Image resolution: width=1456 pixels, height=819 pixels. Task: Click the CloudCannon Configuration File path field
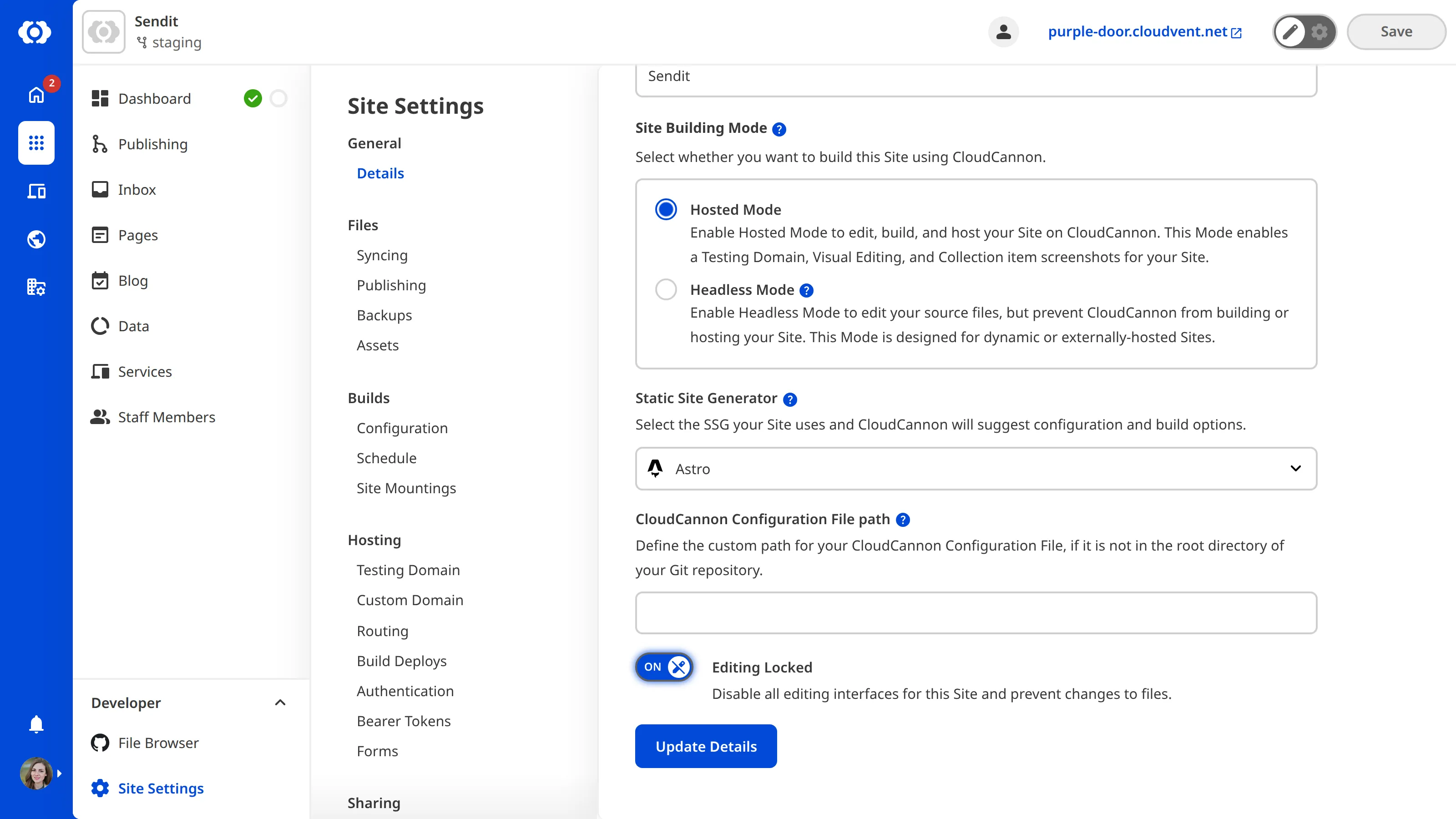[x=976, y=613]
